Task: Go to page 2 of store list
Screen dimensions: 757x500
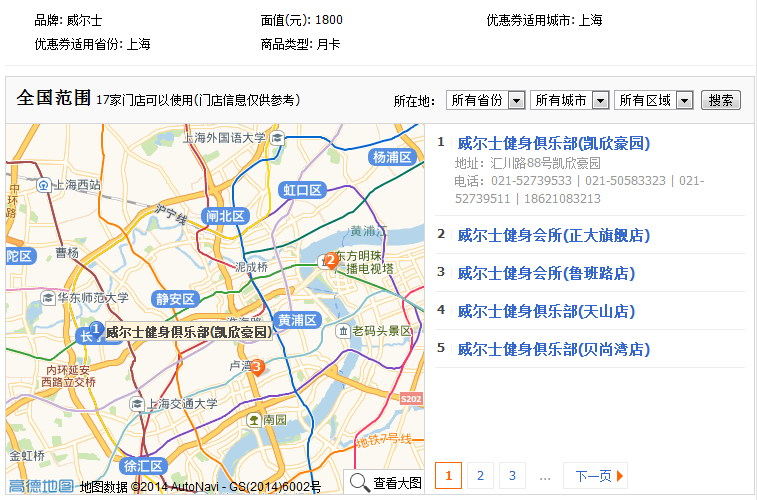Action: (481, 476)
